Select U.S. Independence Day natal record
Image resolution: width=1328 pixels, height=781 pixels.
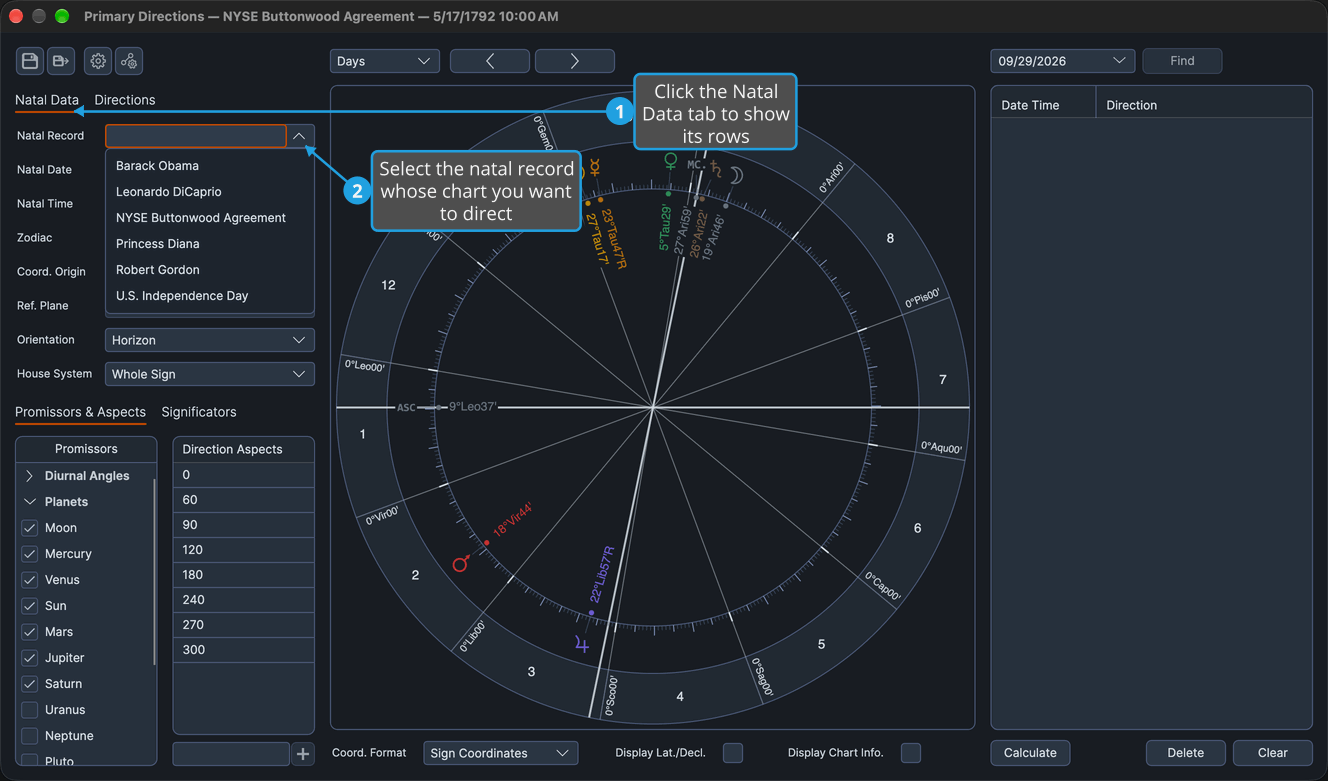coord(210,296)
